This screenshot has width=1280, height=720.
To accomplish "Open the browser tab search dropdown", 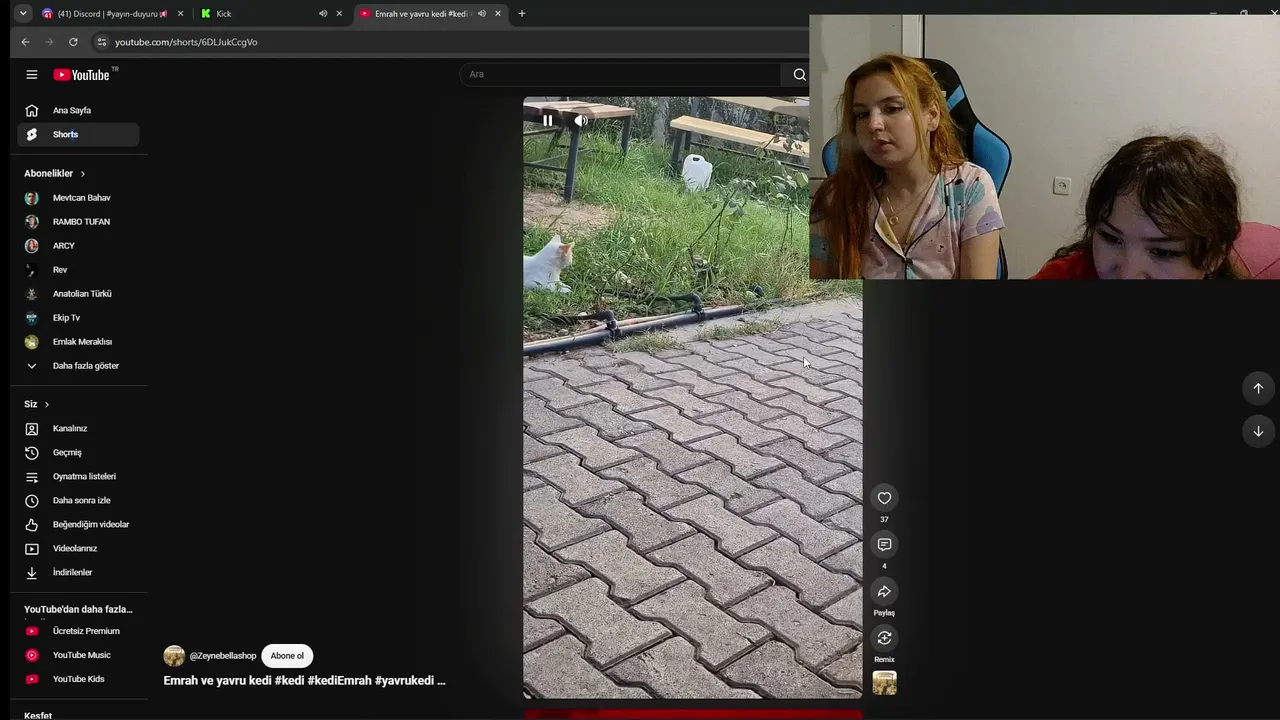I will click(x=23, y=14).
